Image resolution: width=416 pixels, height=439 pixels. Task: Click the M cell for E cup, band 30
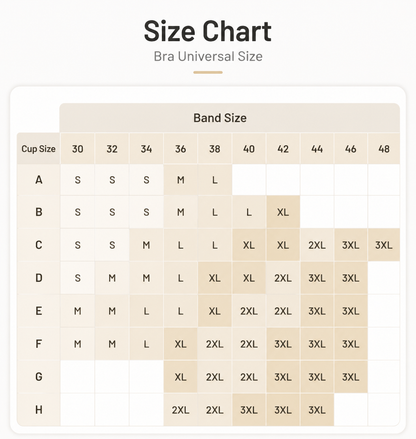[x=78, y=311]
